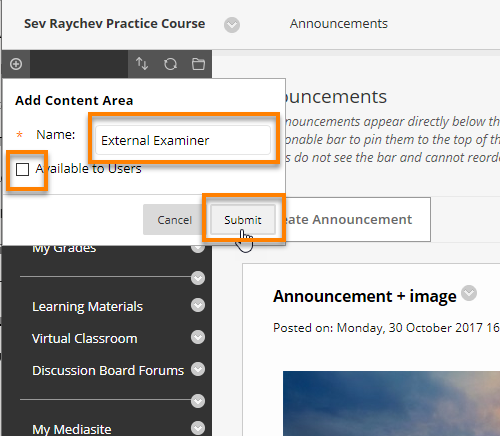The height and width of the screenshot is (436, 500).
Task: Open Discussion Board Forums options chevron
Action: tap(198, 369)
